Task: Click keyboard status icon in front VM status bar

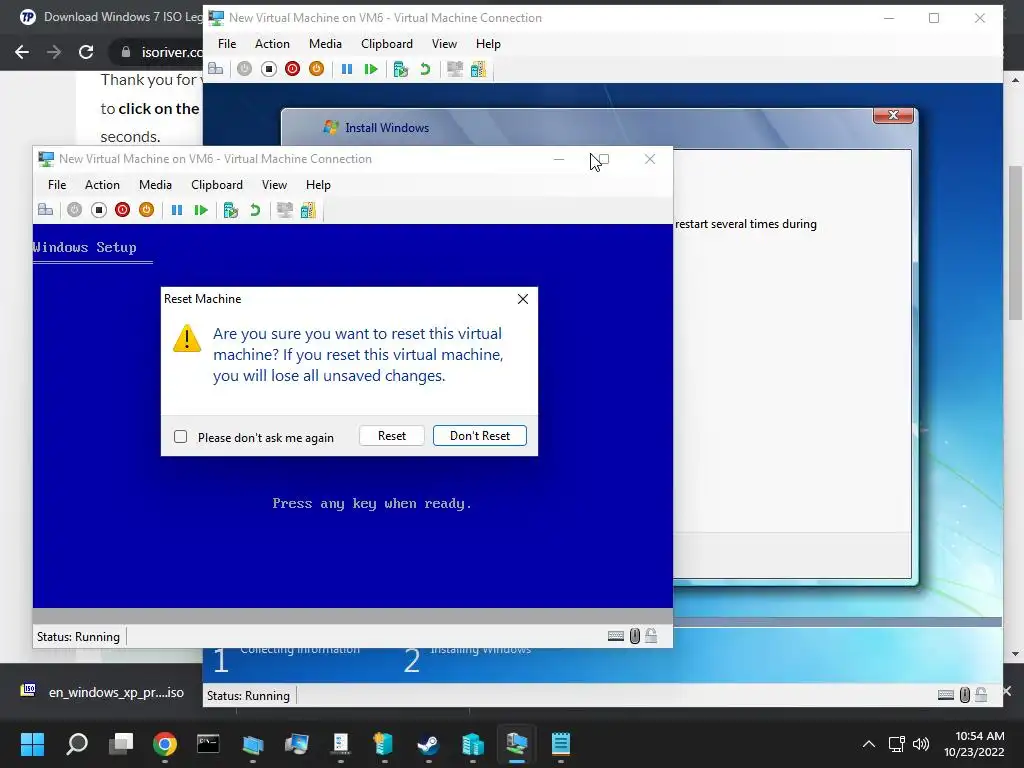Action: tap(615, 636)
